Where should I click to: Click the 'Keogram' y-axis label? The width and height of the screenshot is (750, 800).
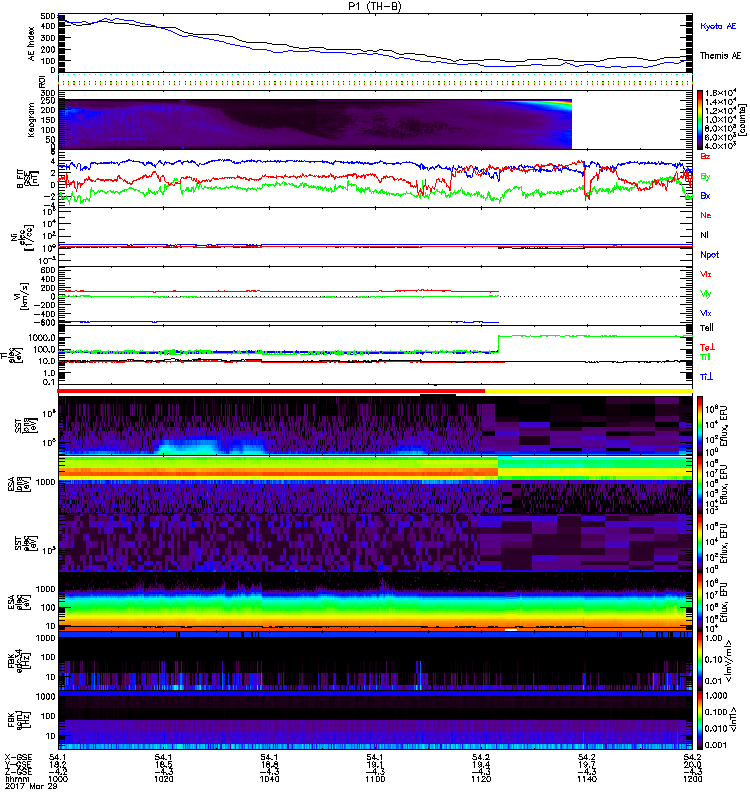tap(31, 119)
